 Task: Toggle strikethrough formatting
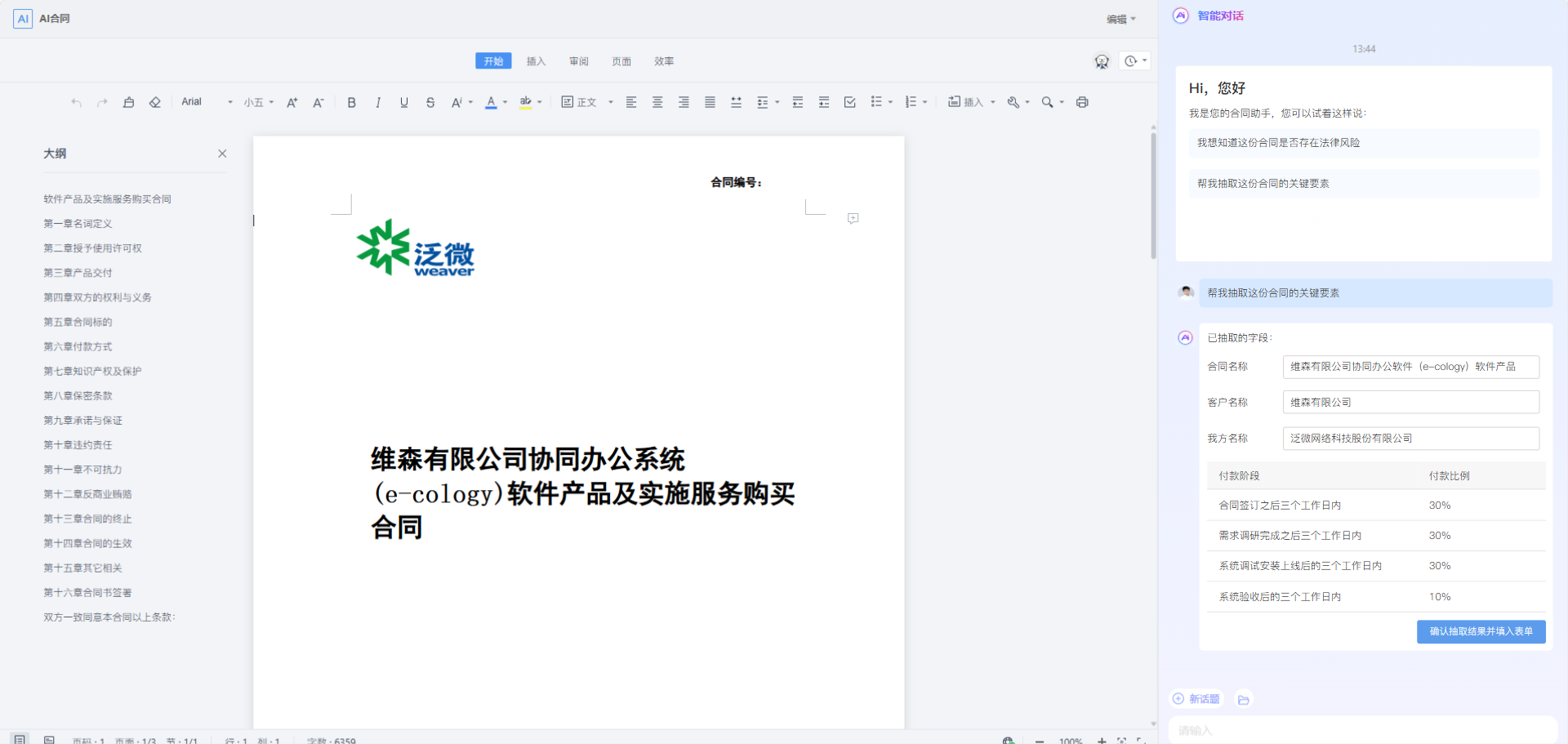tap(430, 102)
